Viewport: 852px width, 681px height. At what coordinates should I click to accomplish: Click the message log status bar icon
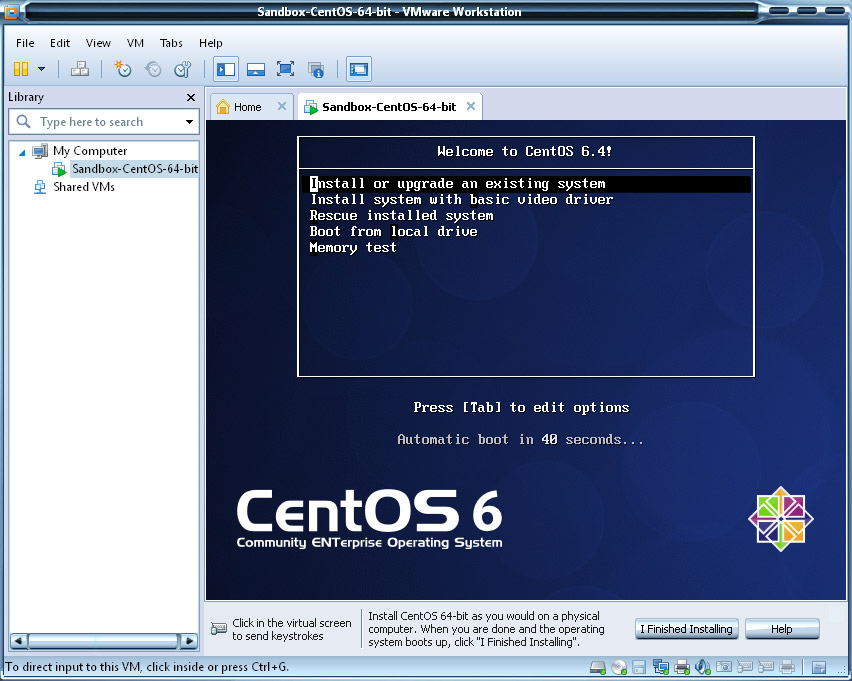(819, 667)
